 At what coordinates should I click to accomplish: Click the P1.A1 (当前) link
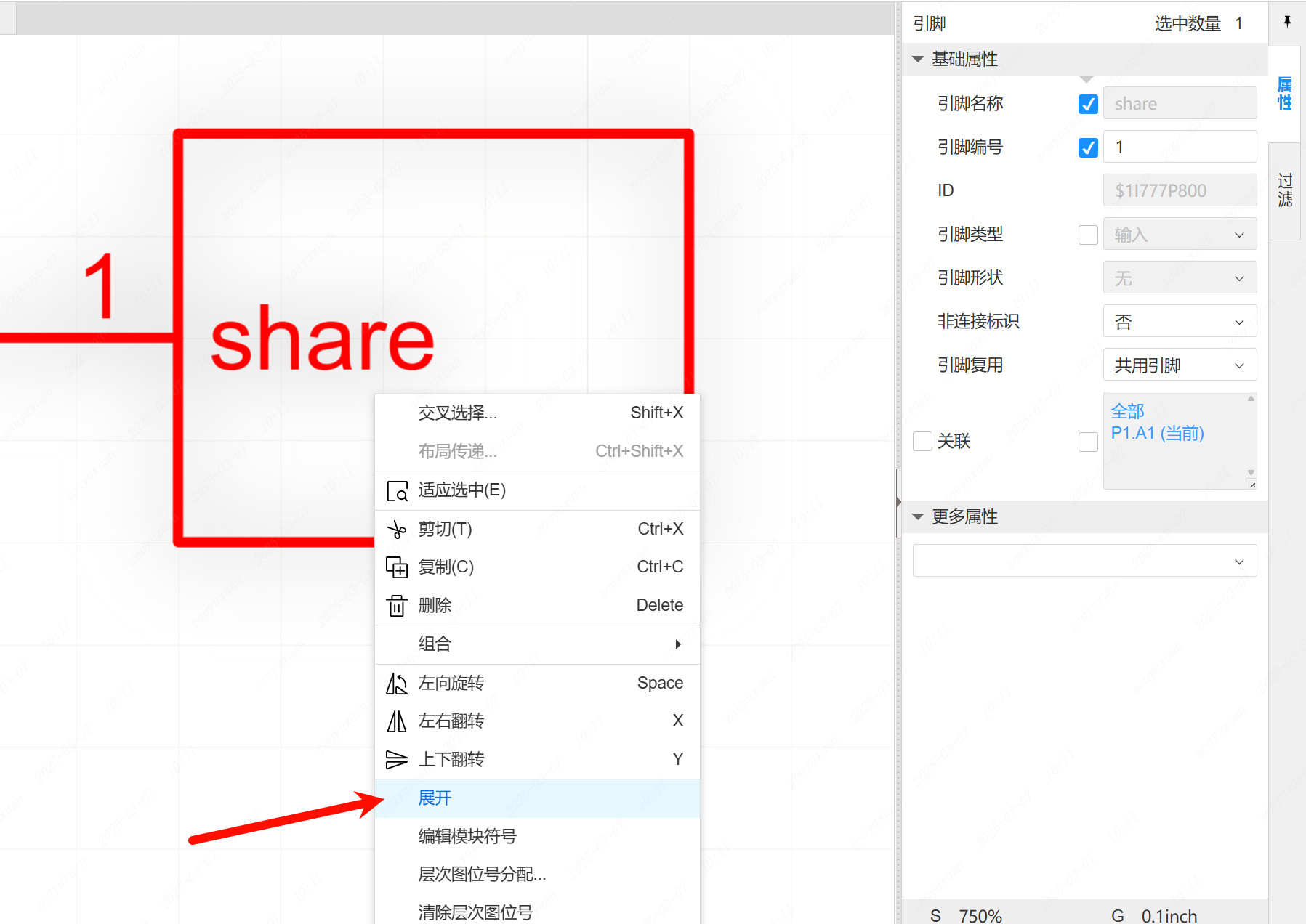tap(1157, 434)
